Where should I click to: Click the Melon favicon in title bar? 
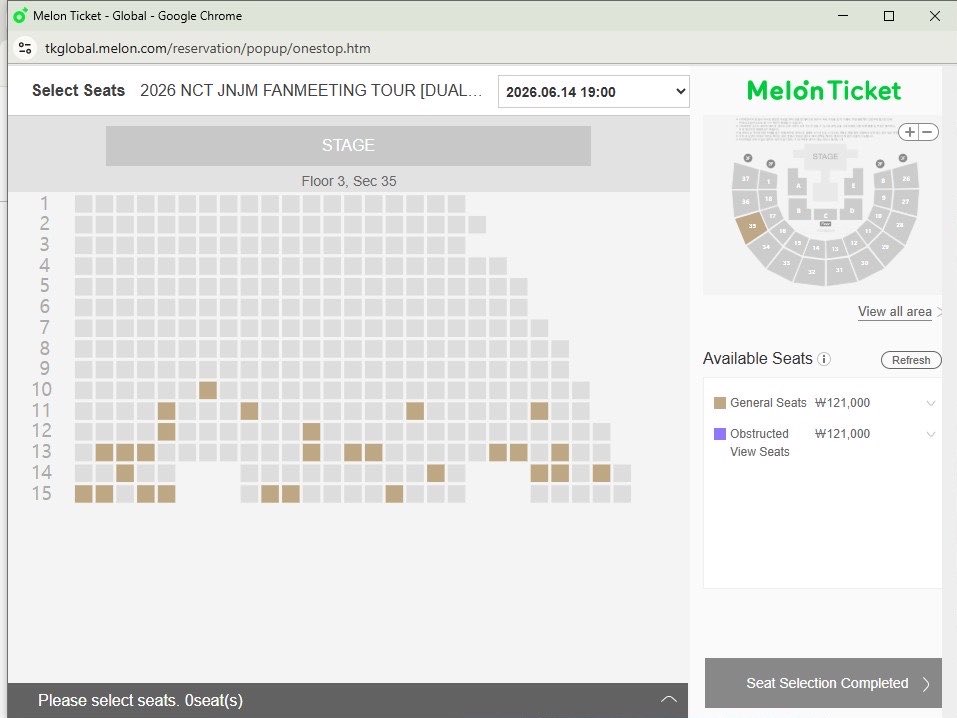[20, 16]
